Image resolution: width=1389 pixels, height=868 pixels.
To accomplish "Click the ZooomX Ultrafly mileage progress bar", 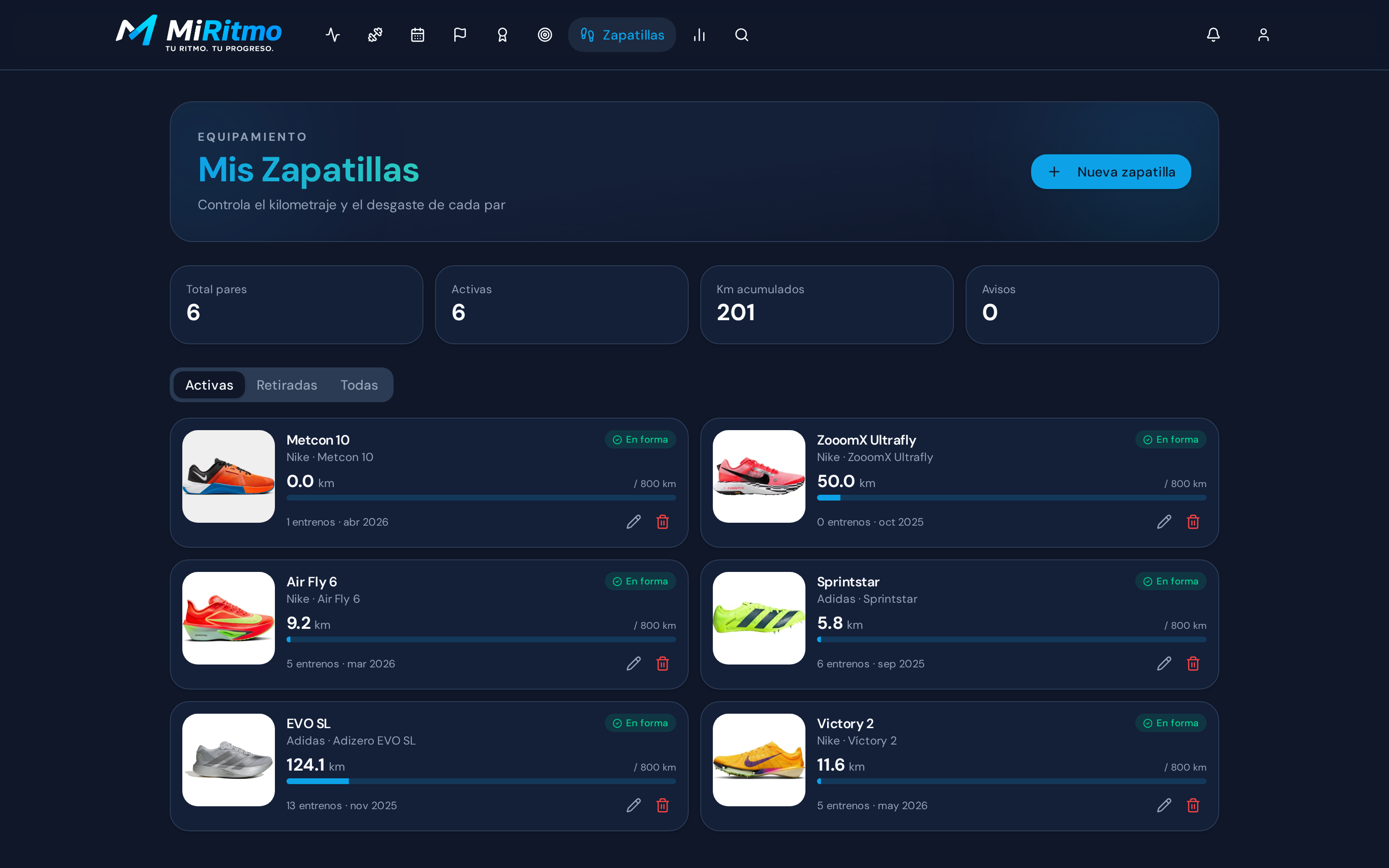I will pyautogui.click(x=1012, y=498).
